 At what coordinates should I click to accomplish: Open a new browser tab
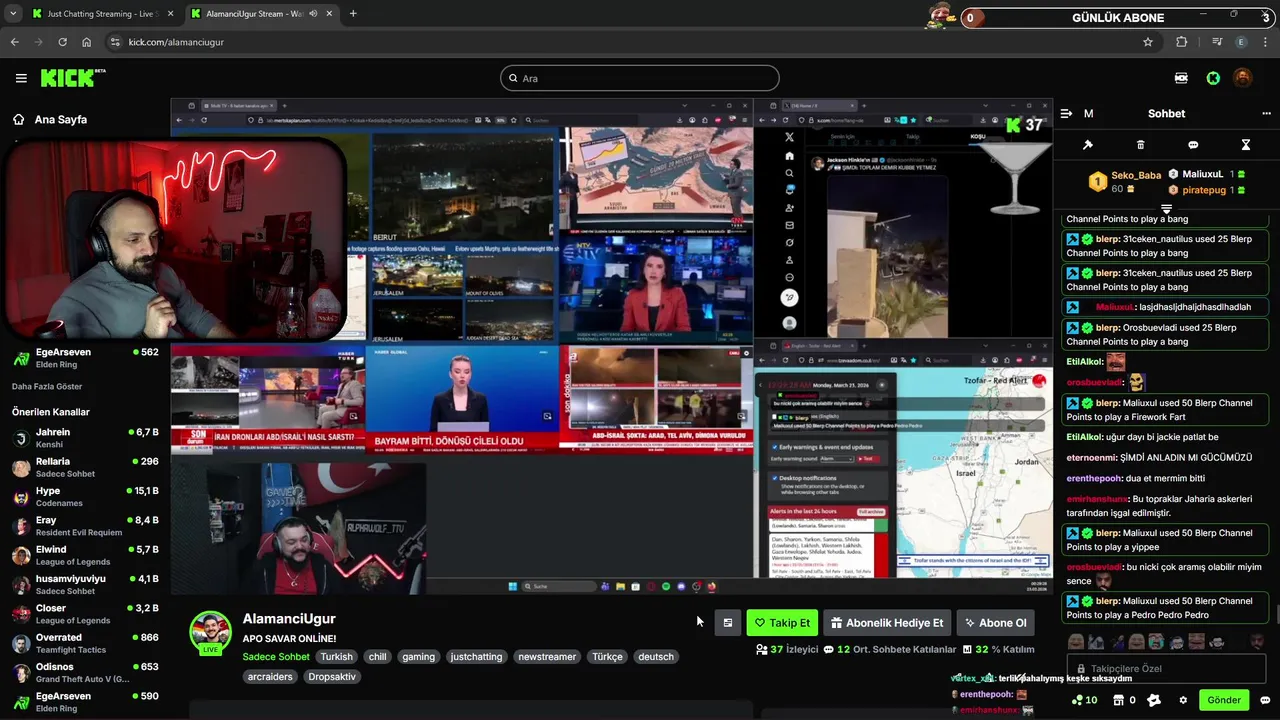[x=353, y=14]
